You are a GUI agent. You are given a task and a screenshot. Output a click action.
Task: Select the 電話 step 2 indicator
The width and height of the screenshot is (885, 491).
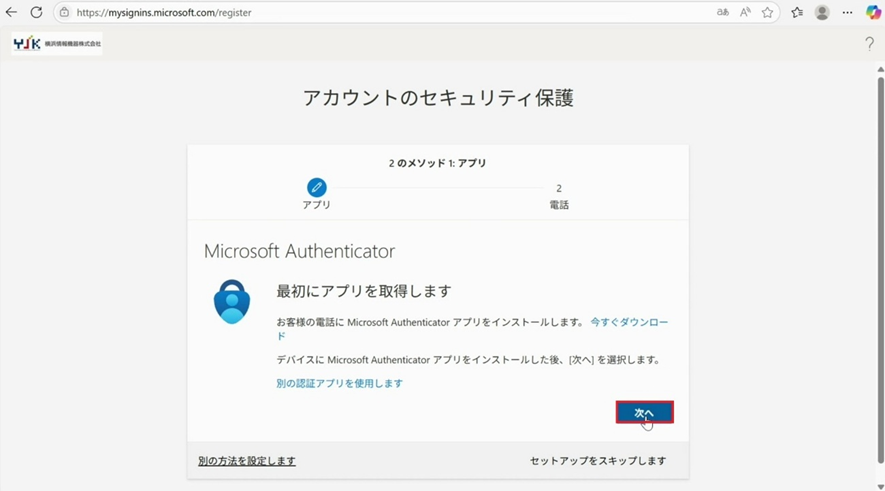[x=559, y=188]
